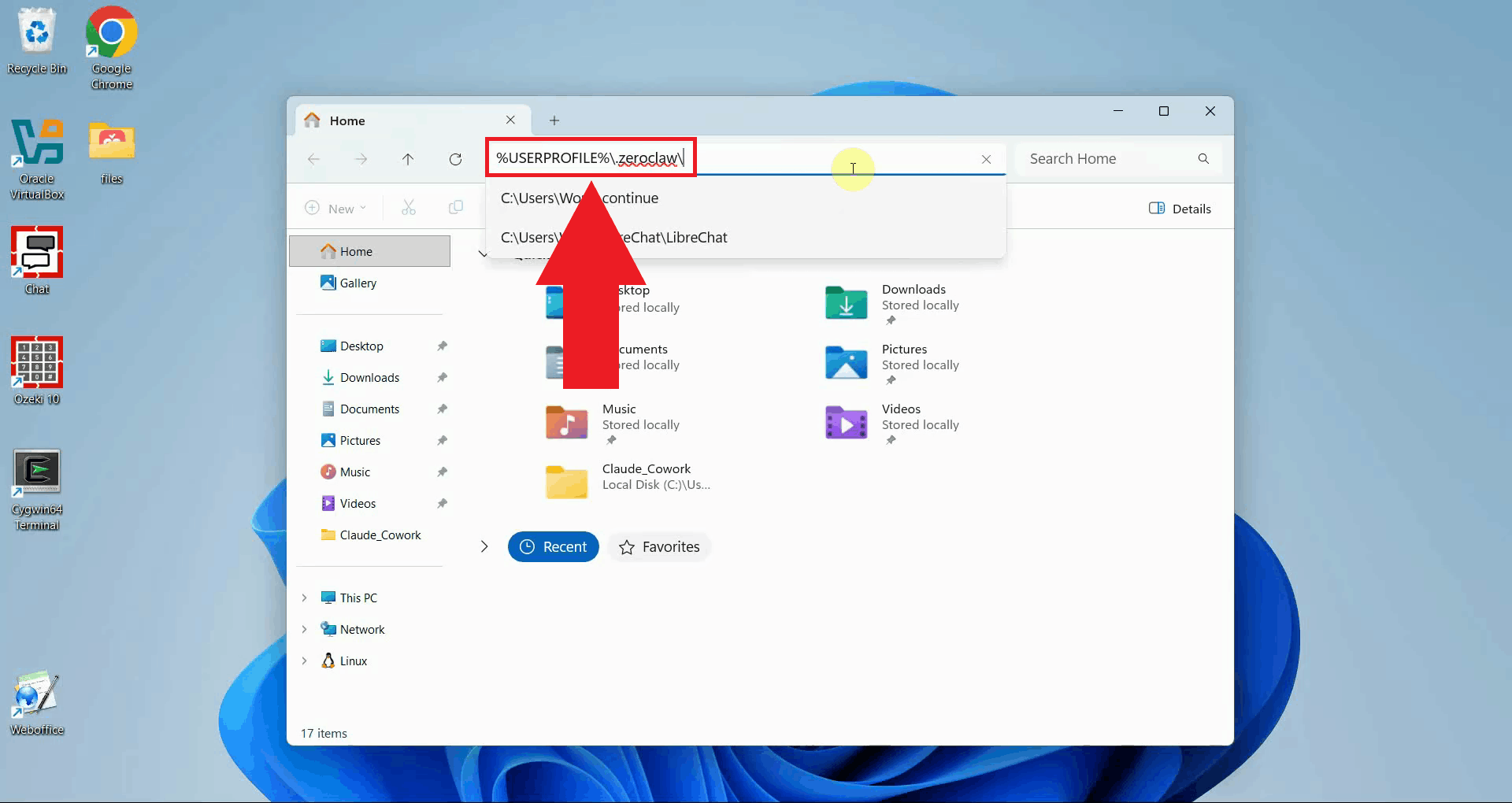Open the Claude_Cowork quick access folder
The image size is (1512, 803).
tap(630, 479)
